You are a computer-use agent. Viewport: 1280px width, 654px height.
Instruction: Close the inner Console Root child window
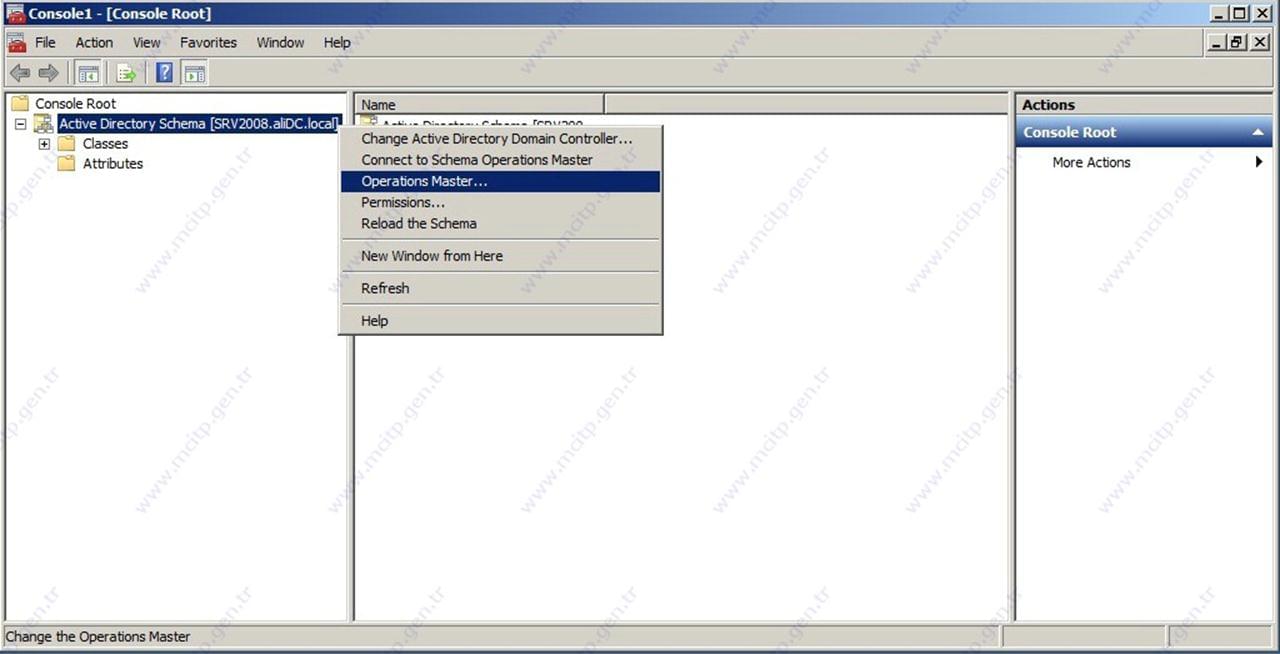1260,42
